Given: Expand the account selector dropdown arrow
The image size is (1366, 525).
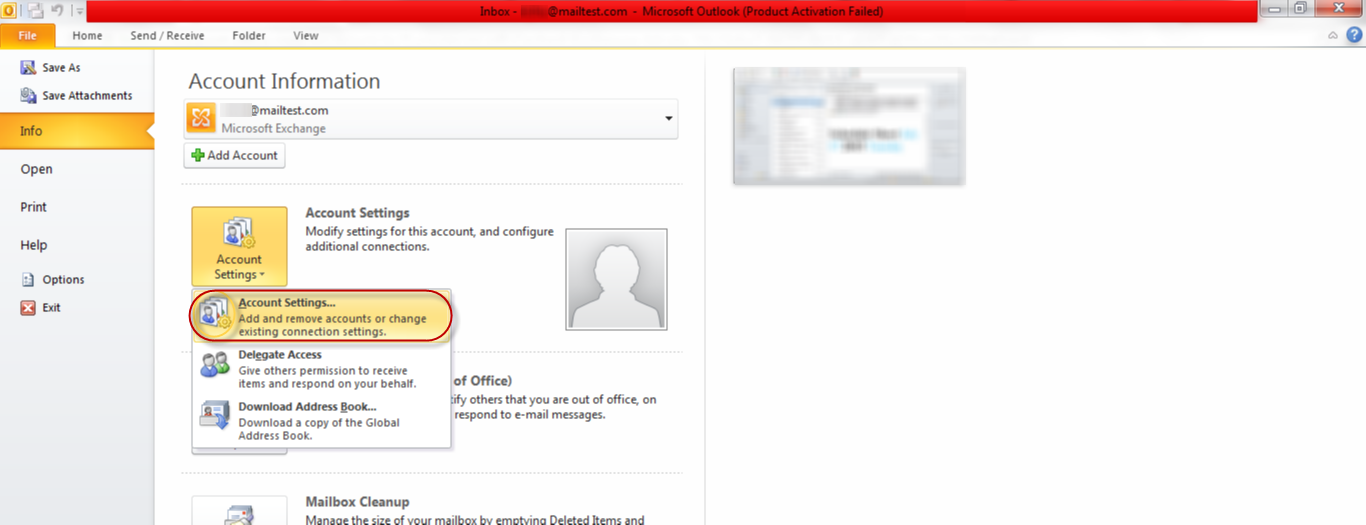Looking at the screenshot, I should tap(668, 119).
